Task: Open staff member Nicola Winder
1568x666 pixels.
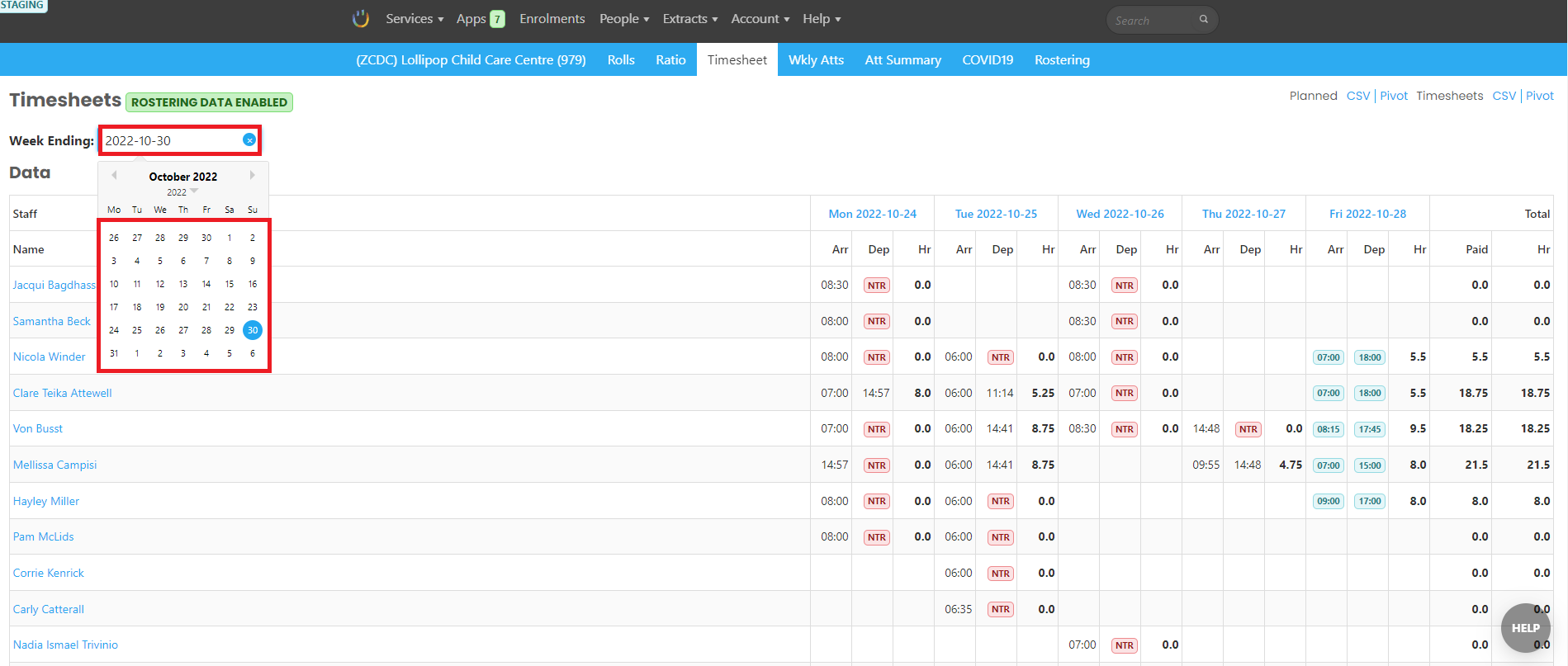Action: point(49,357)
